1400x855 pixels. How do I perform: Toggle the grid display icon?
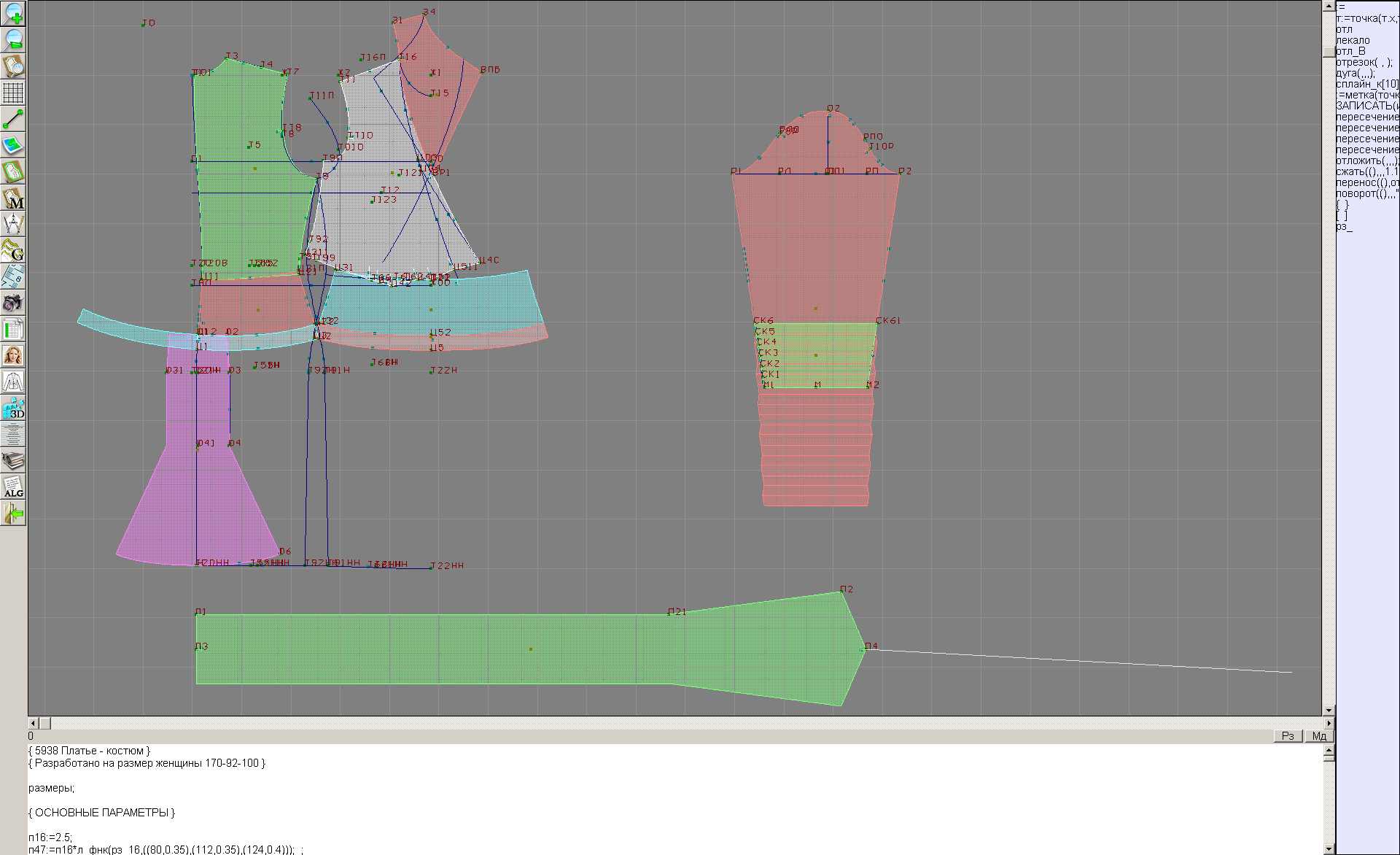click(x=13, y=93)
